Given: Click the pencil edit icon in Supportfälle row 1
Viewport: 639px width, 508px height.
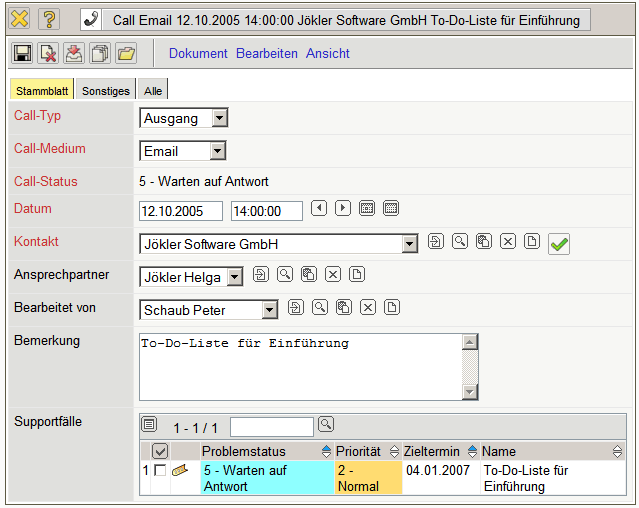Looking at the screenshot, I should pyautogui.click(x=180, y=469).
